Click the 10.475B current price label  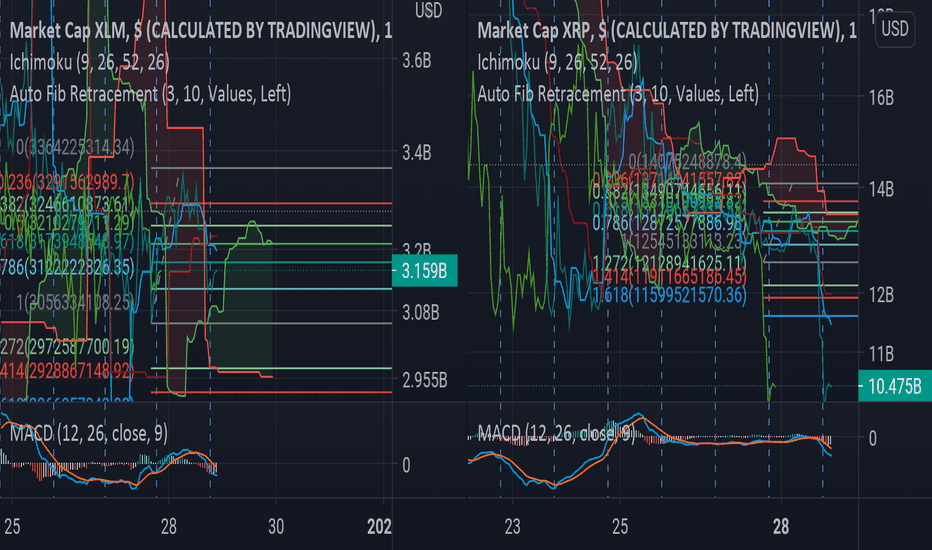[x=895, y=386]
